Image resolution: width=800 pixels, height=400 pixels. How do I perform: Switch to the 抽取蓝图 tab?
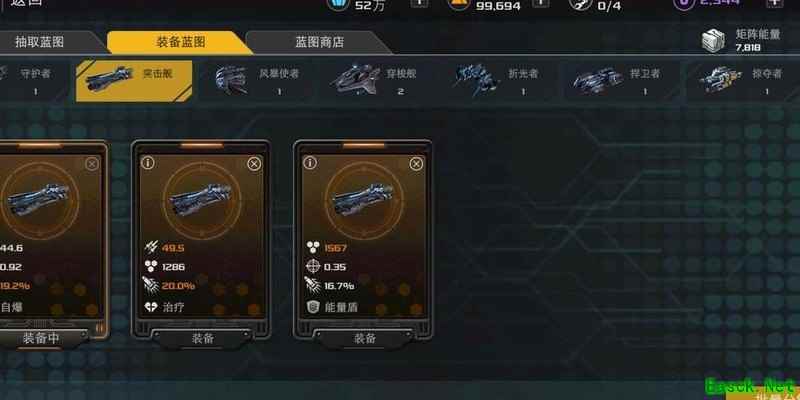click(47, 42)
